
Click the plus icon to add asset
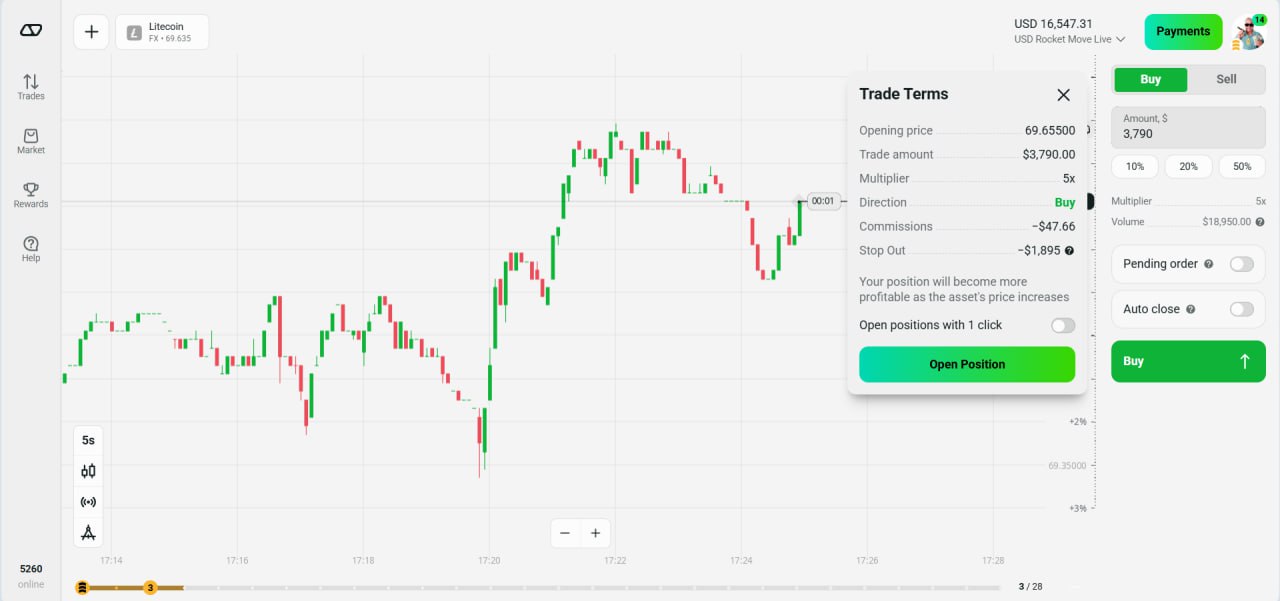coord(91,32)
